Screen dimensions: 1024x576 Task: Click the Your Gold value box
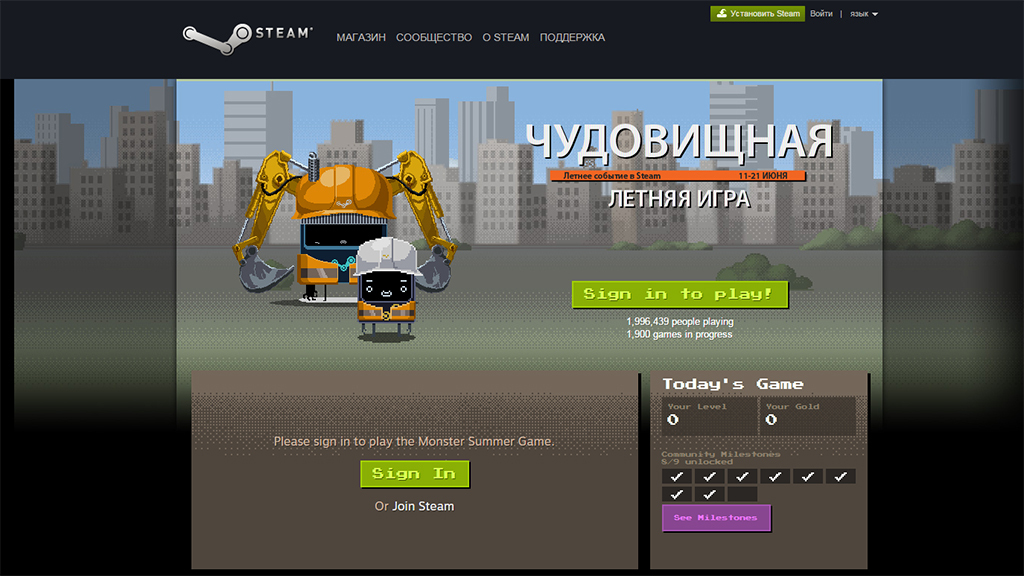[808, 416]
